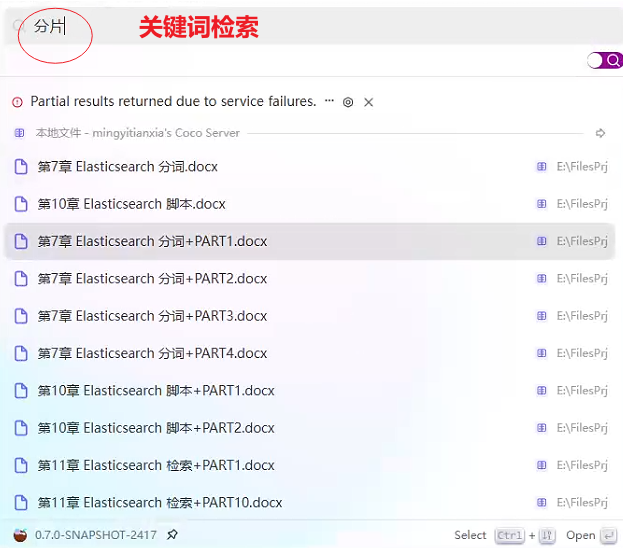Image resolution: width=623 pixels, height=548 pixels.
Task: Click the Open enter-key button in footer
Action: click(x=608, y=536)
